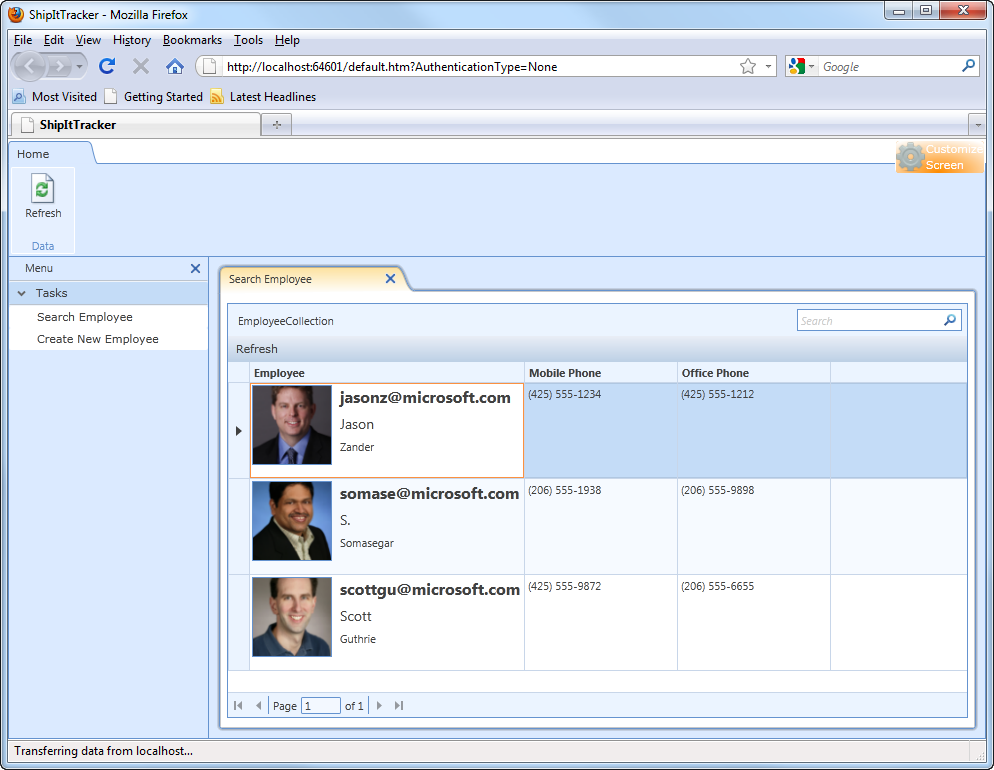994x770 pixels.
Task: Bookmark page with the star icon
Action: point(747,67)
